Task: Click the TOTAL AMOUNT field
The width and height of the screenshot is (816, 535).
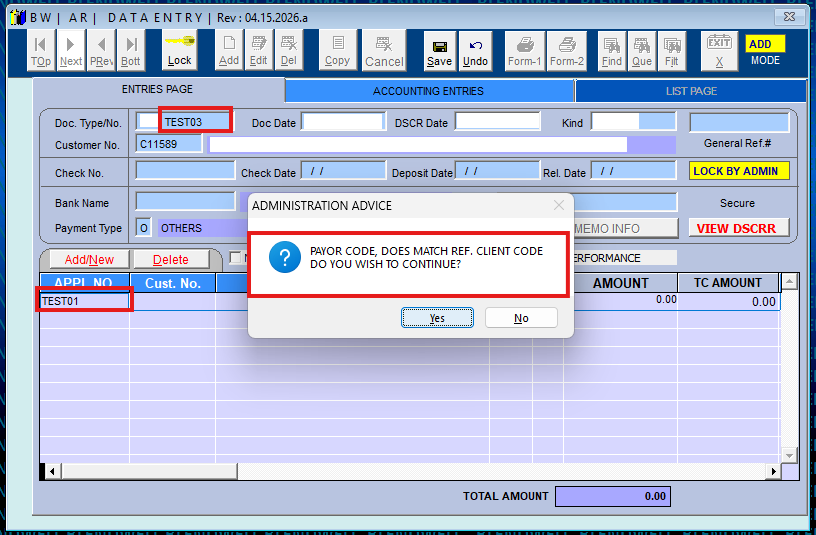Action: (613, 496)
